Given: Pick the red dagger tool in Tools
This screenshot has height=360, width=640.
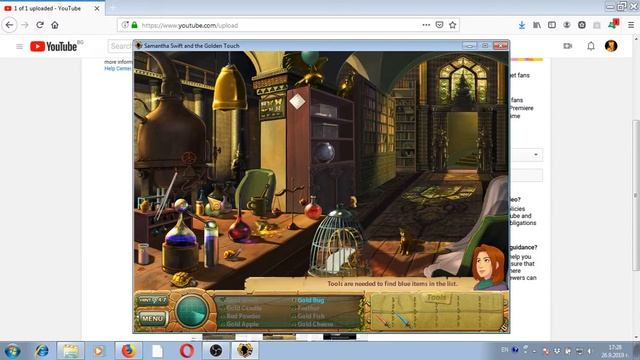Looking at the screenshot, I should (x=383, y=320).
